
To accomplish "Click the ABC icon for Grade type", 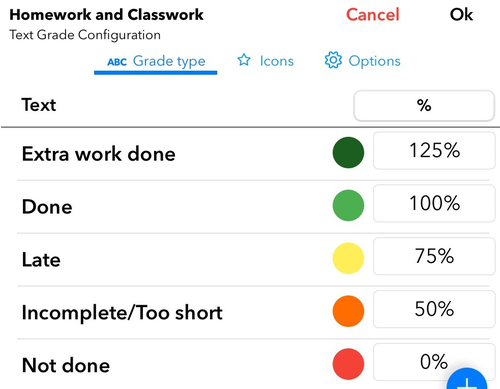I will [117, 62].
